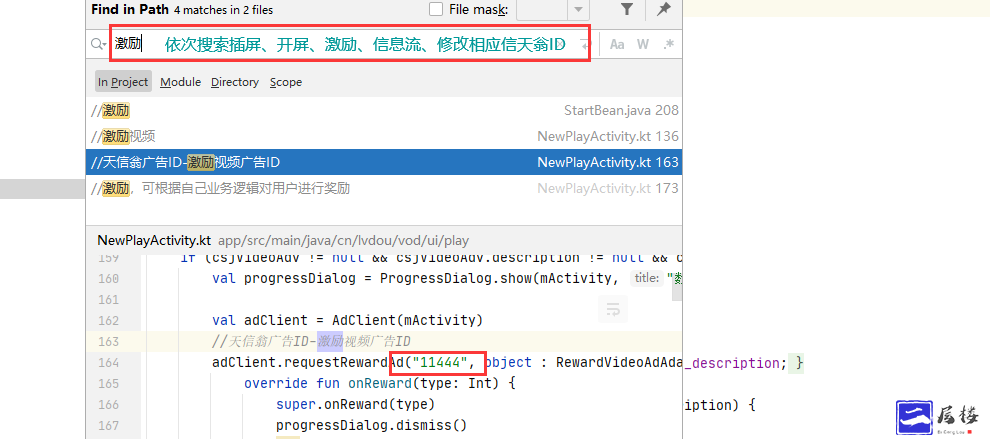Toggle soft-wrap icon in preview editor
This screenshot has width=990, height=439.
pyautogui.click(x=612, y=309)
